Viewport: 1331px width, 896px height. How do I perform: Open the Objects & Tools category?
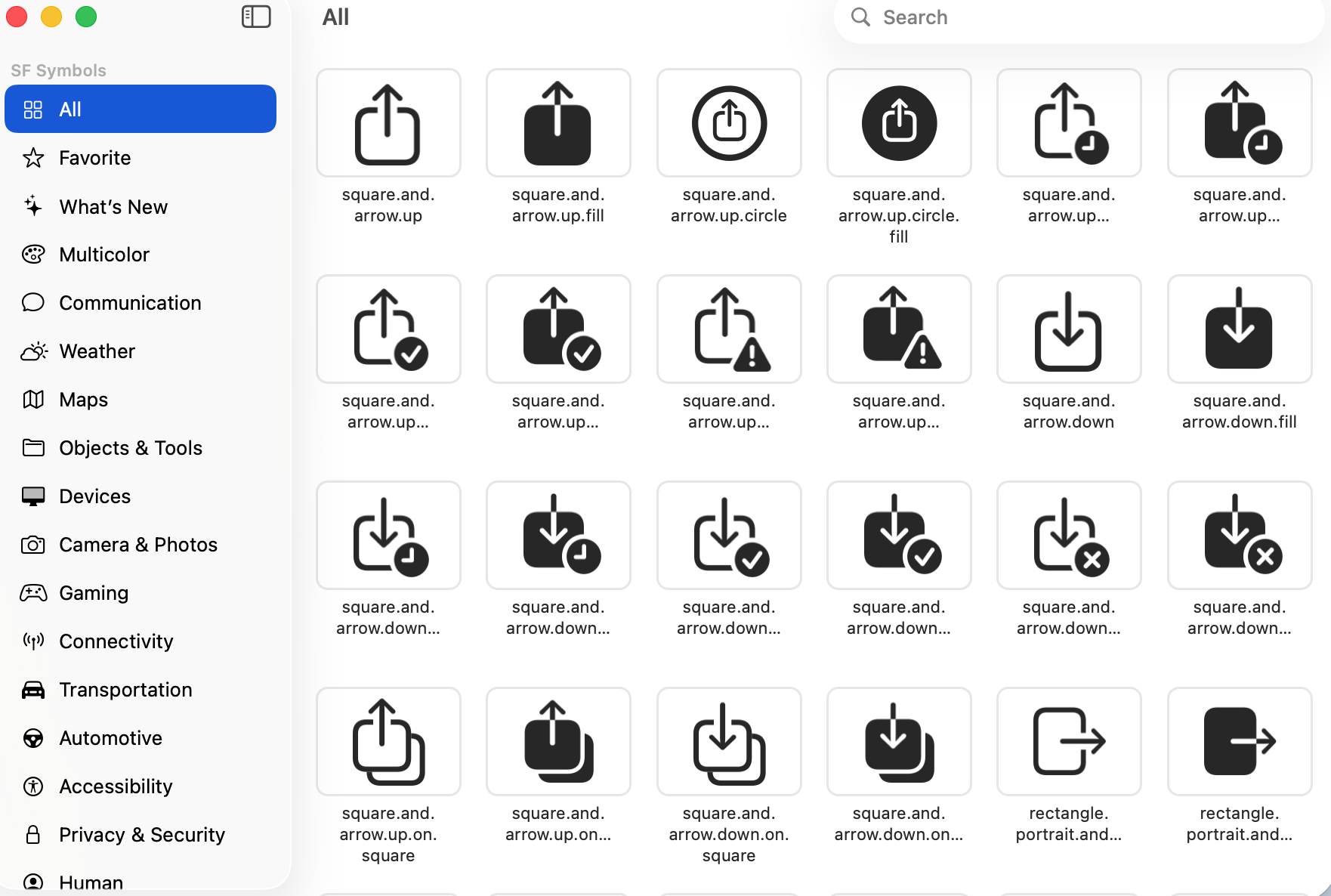point(141,448)
